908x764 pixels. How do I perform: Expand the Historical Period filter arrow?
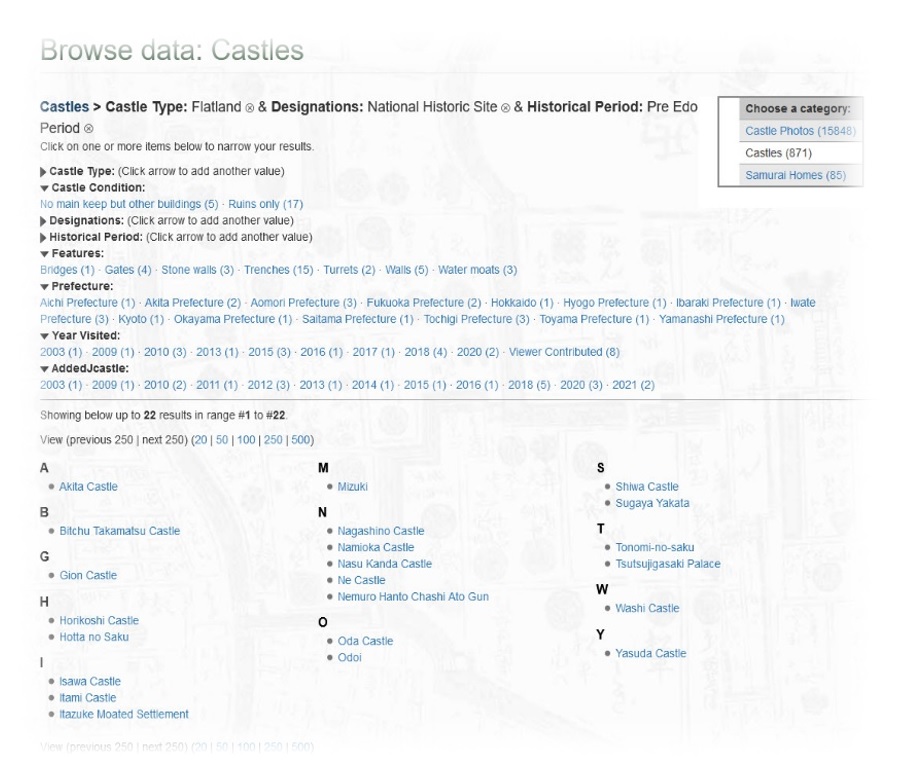tap(43, 237)
